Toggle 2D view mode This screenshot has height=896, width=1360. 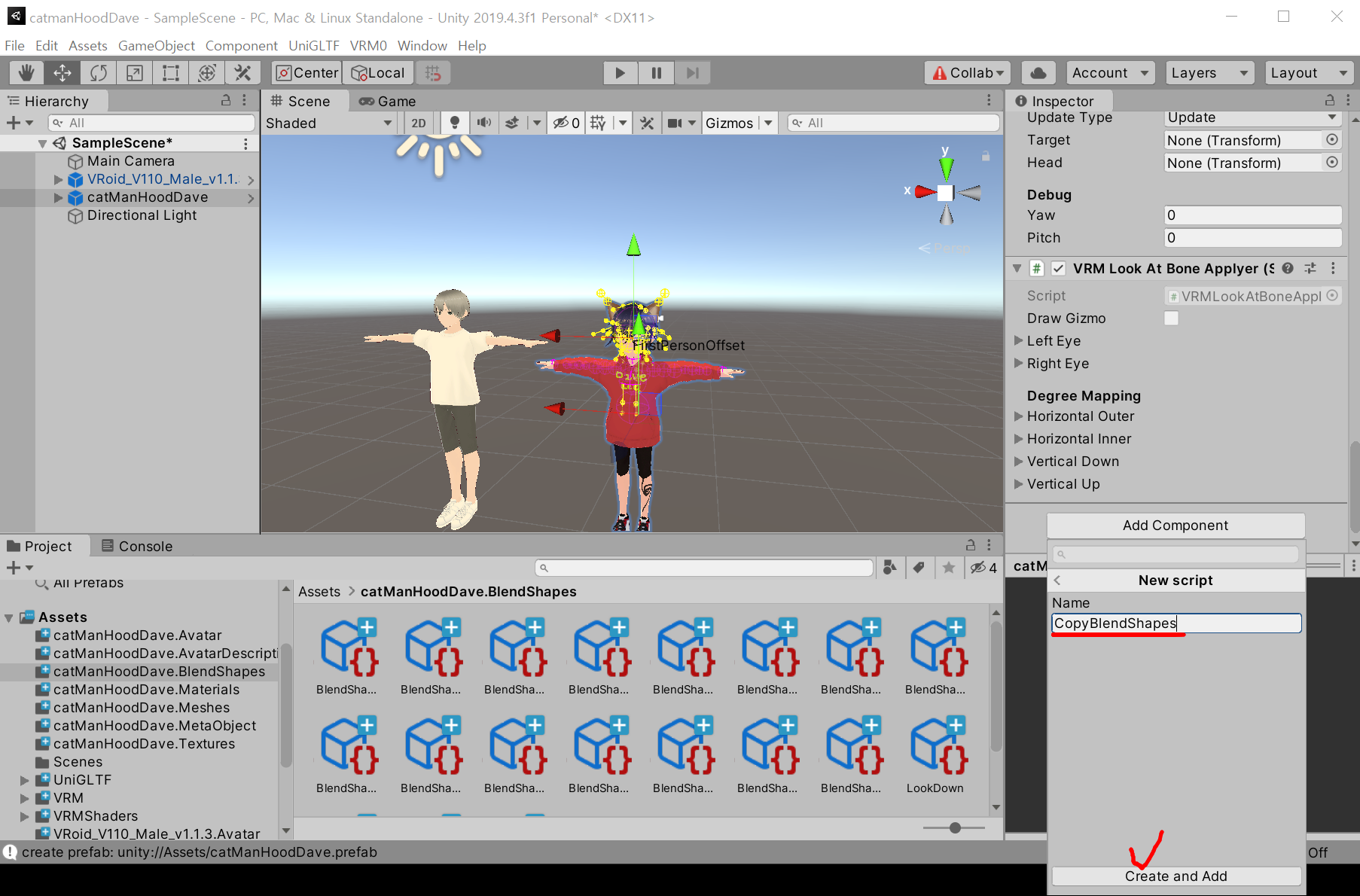click(419, 123)
